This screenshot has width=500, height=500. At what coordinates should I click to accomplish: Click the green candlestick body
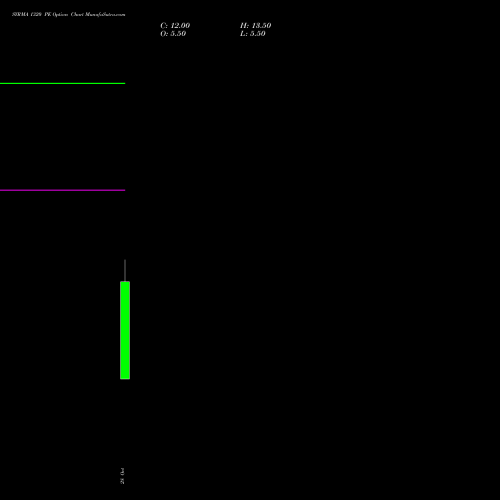(125, 330)
